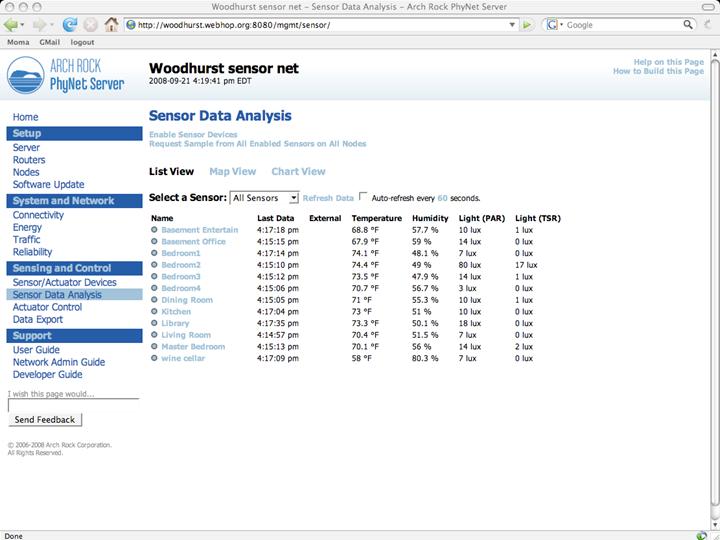Screen dimensions: 720x540
Task: Open the GMail bookmark
Action: (49, 43)
